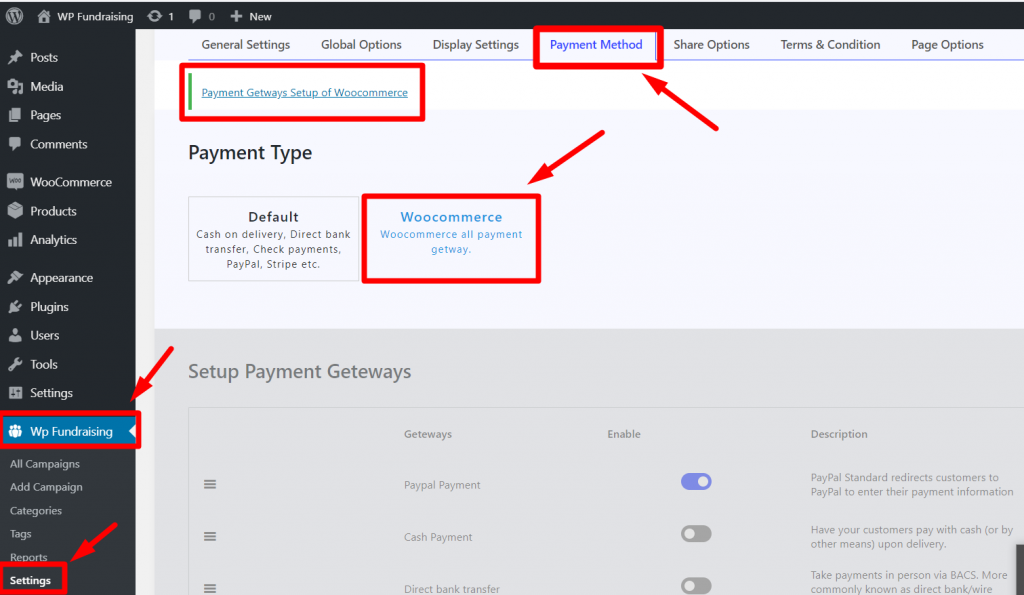Viewport: 1024px width, 595px height.
Task: Enable the Cash Payment toggle
Action: point(696,534)
